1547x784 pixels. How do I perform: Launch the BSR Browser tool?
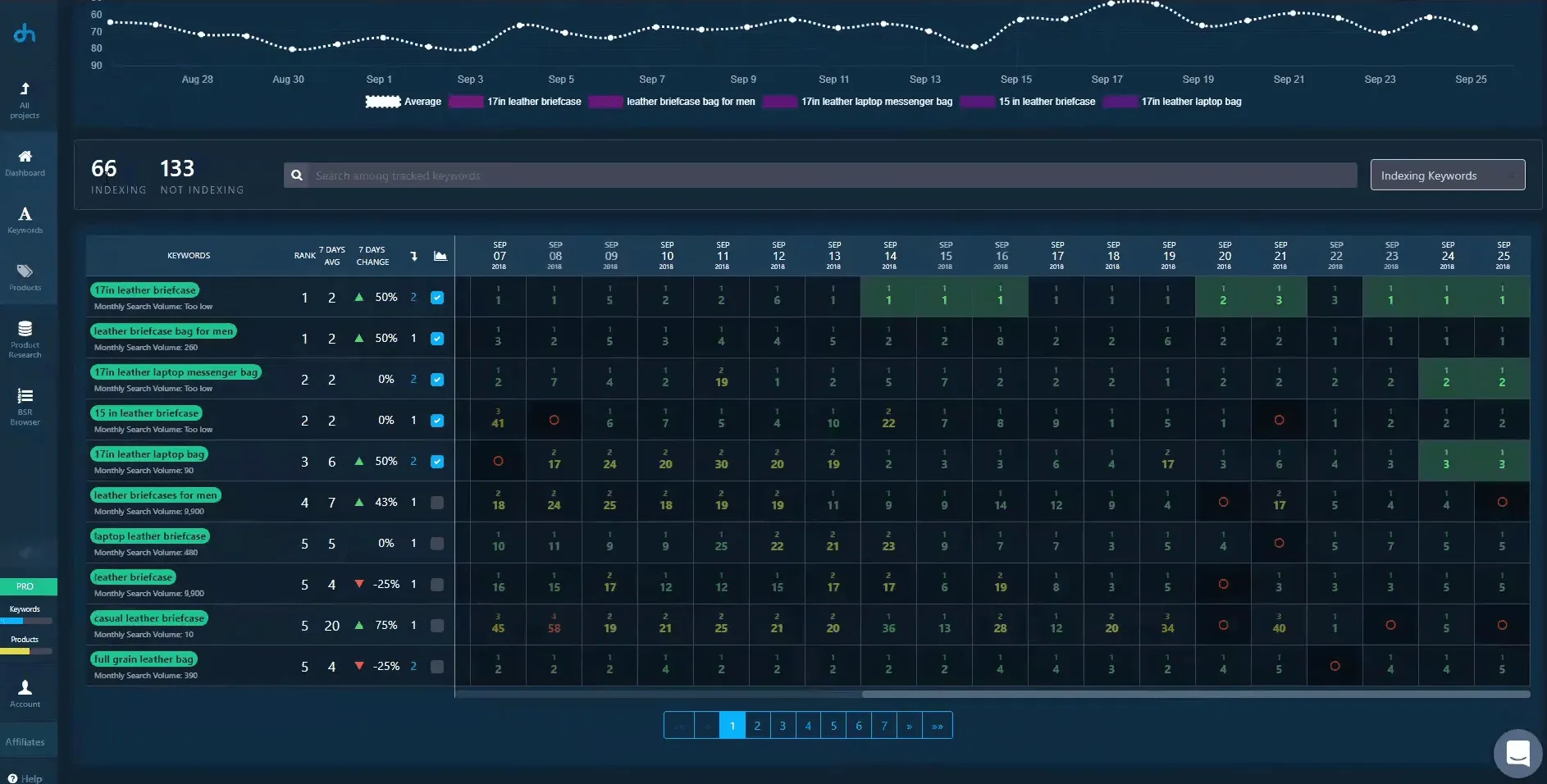pyautogui.click(x=25, y=403)
